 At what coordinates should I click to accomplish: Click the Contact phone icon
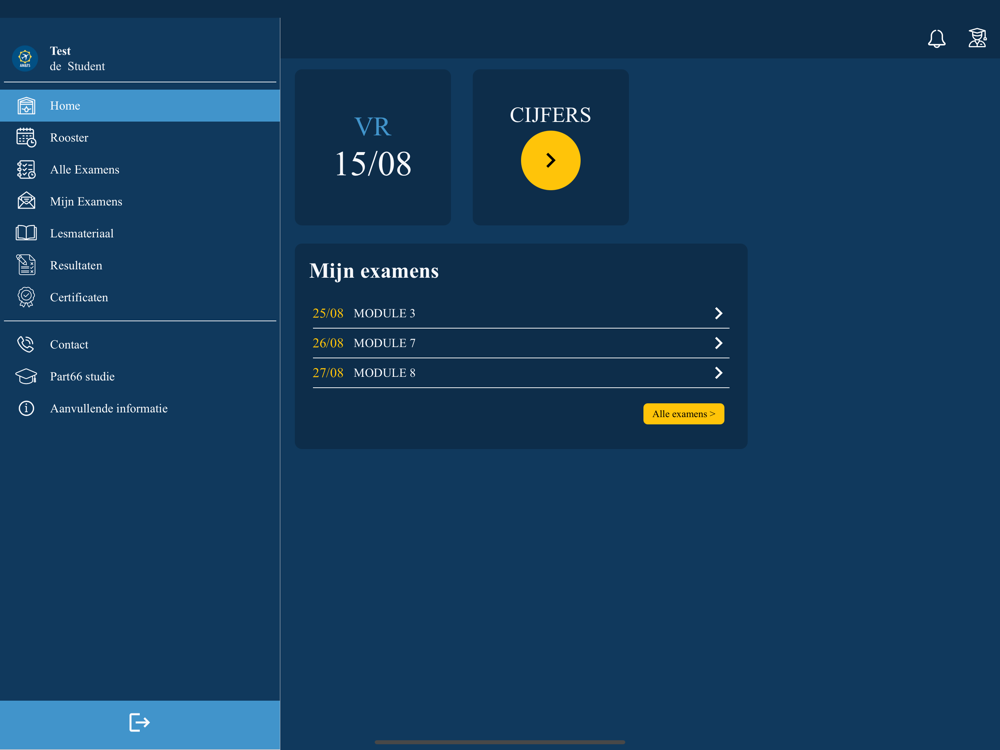pyautogui.click(x=26, y=344)
